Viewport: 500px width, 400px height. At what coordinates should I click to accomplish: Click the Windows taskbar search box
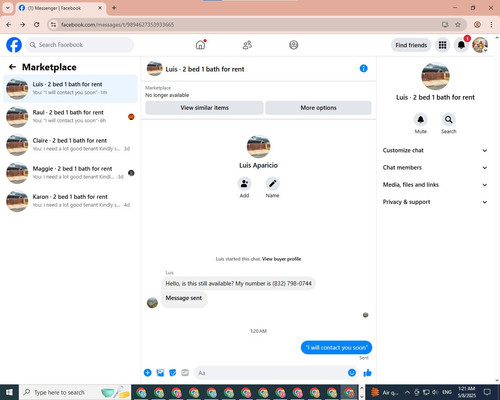click(x=75, y=392)
